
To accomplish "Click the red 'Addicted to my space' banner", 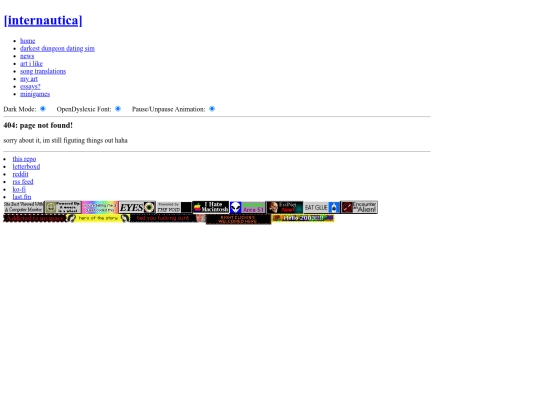I will click(x=34, y=218).
